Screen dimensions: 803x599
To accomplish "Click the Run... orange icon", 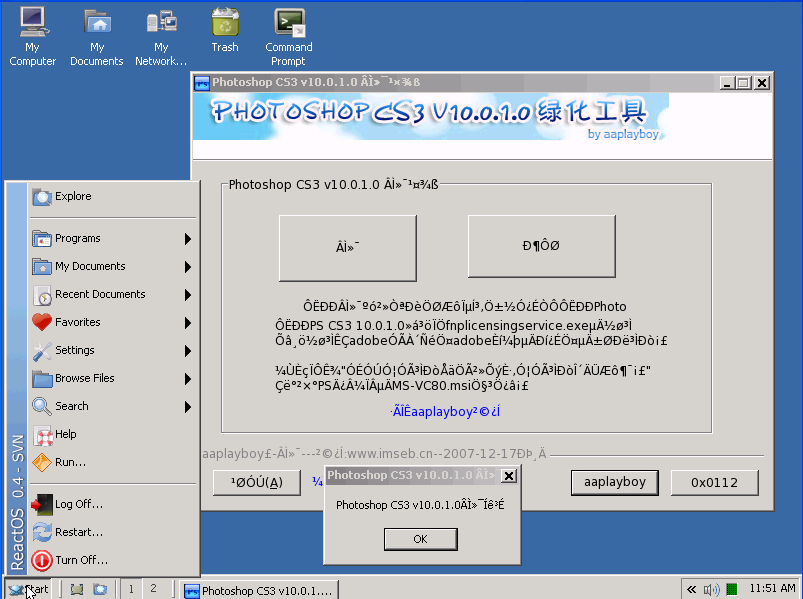I will point(42,463).
